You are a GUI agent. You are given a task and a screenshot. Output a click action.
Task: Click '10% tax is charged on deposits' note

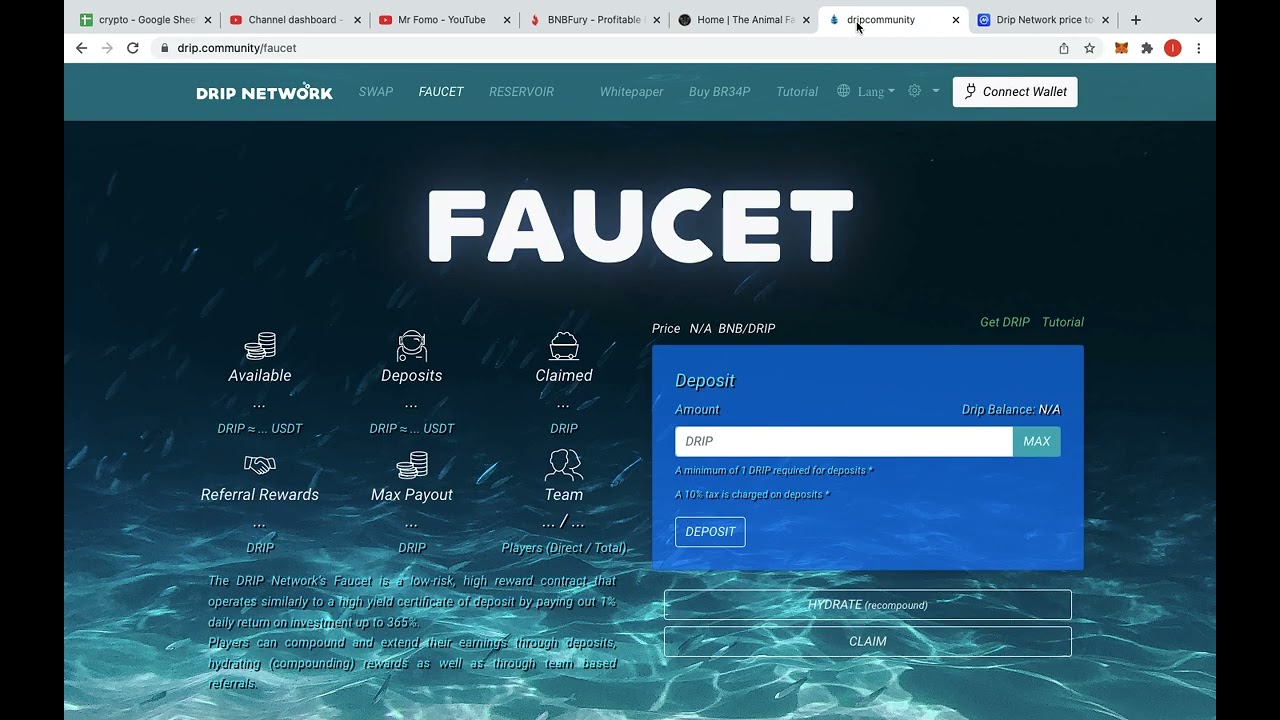tap(752, 495)
